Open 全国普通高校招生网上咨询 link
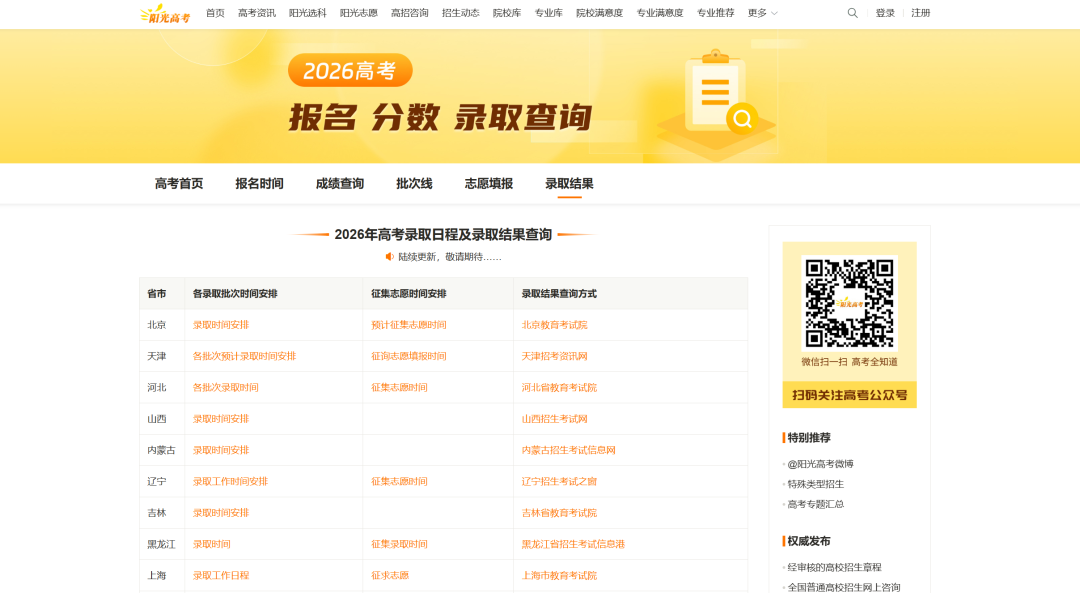Image resolution: width=1080 pixels, height=593 pixels. pyautogui.click(x=844, y=587)
